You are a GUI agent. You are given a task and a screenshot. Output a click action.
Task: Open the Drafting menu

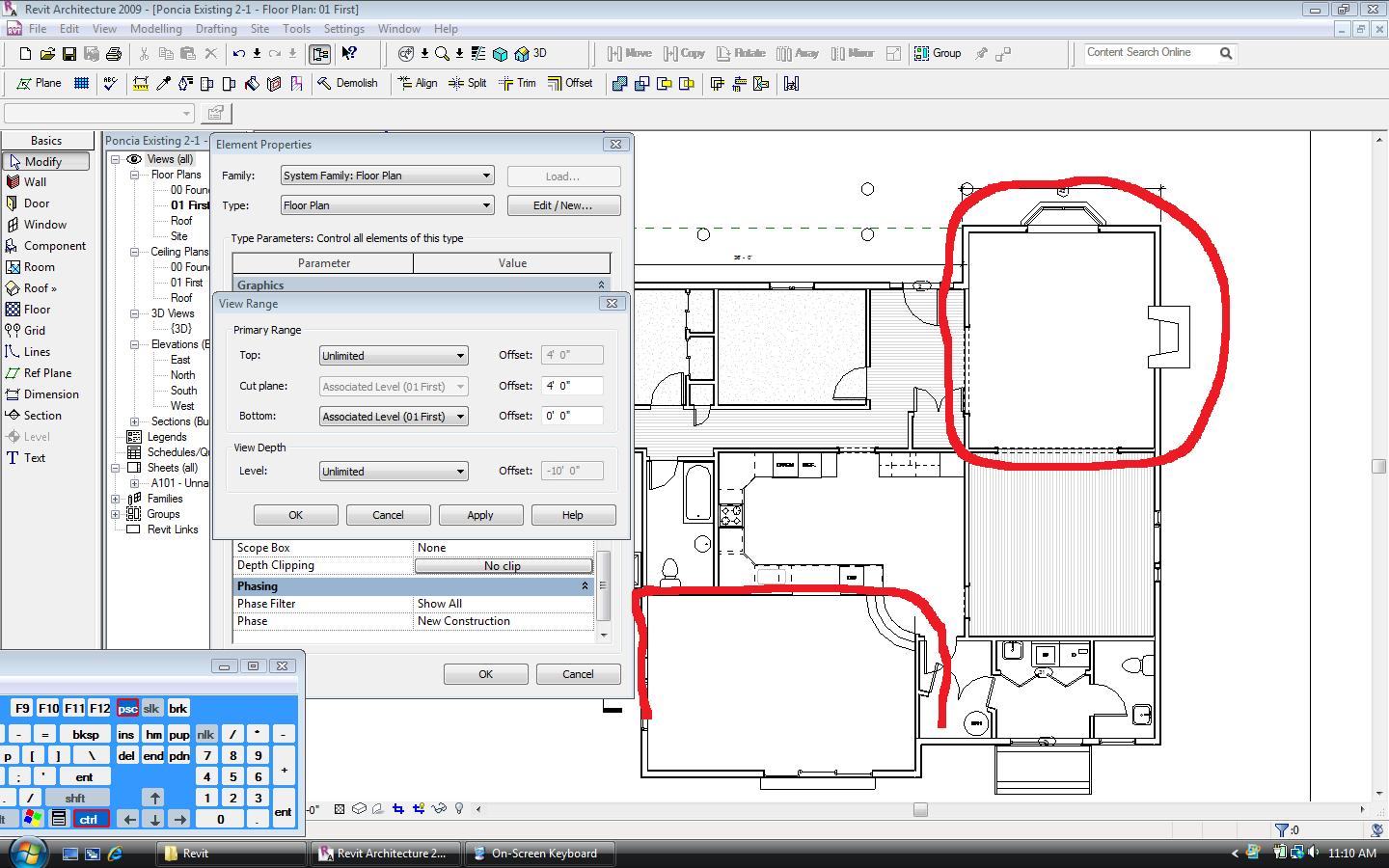click(216, 29)
